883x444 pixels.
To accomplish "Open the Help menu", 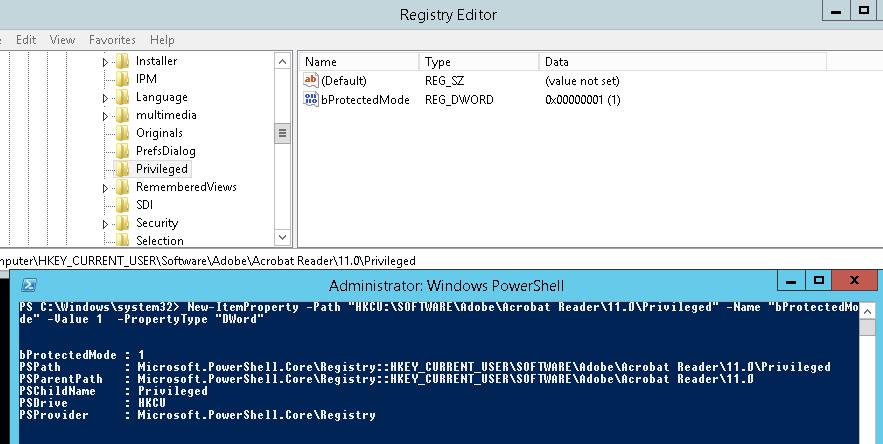I will pyautogui.click(x=162, y=40).
